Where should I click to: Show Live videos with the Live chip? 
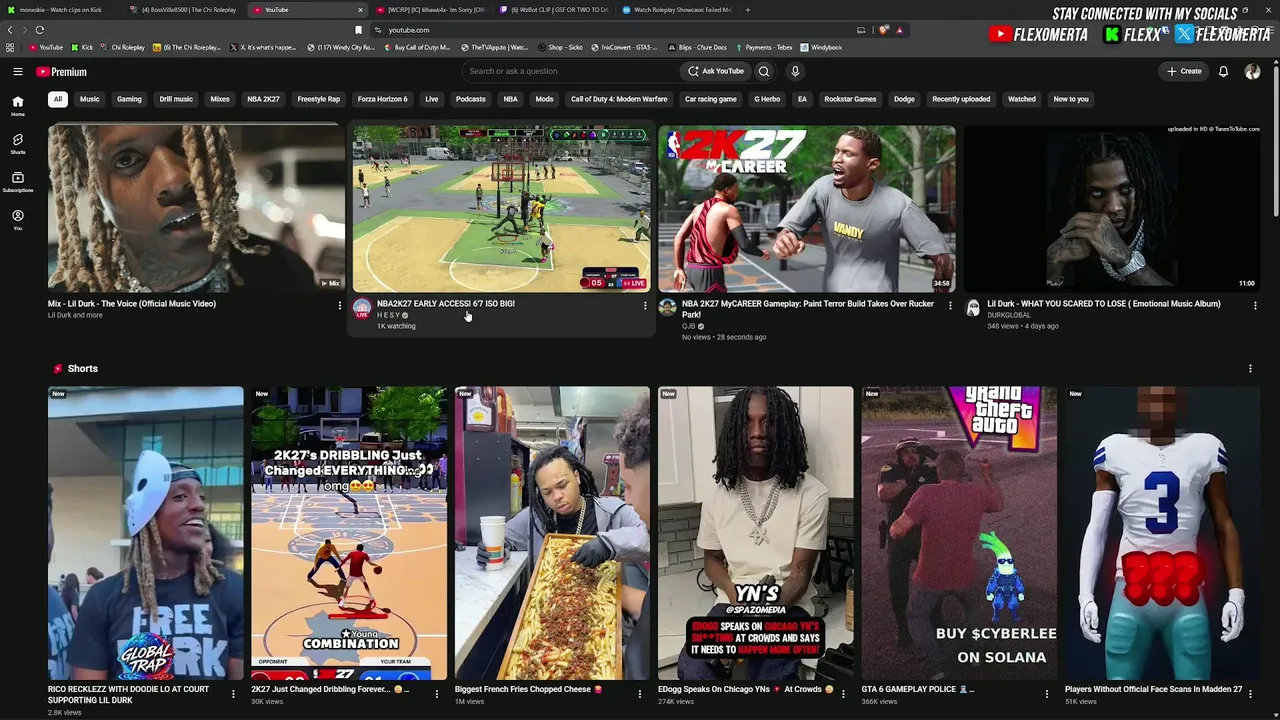[432, 99]
